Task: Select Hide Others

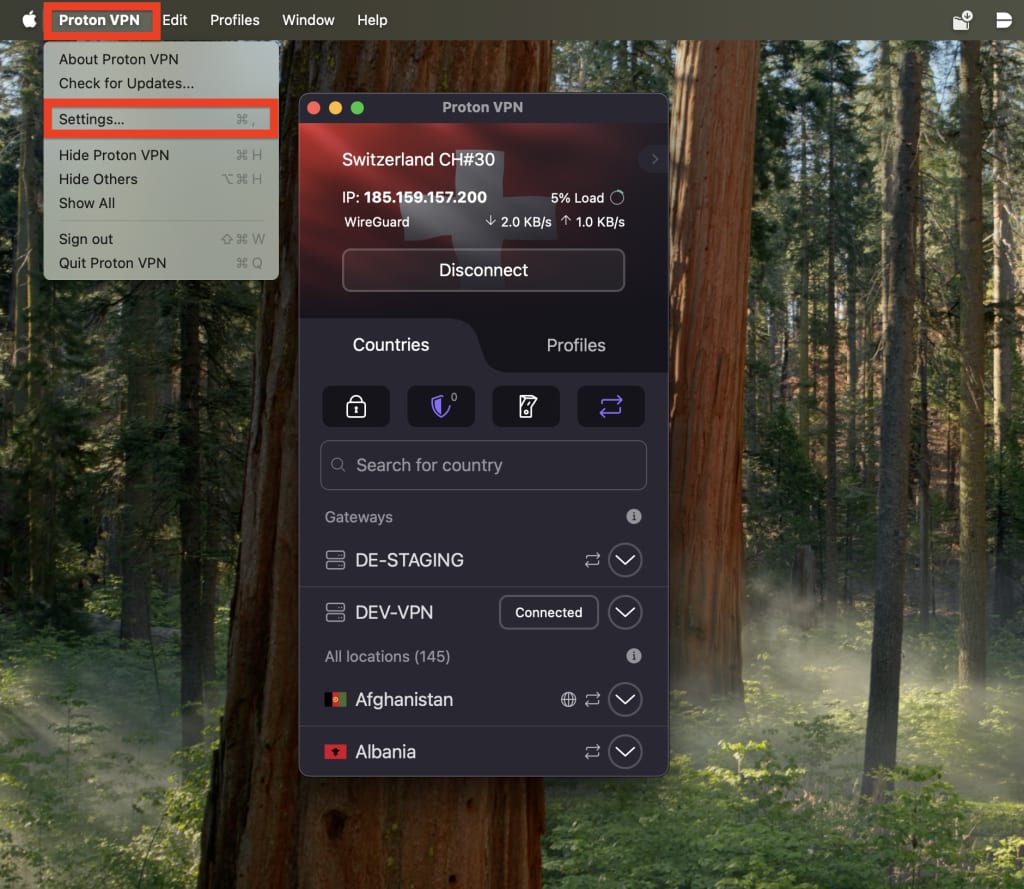Action: click(161, 179)
